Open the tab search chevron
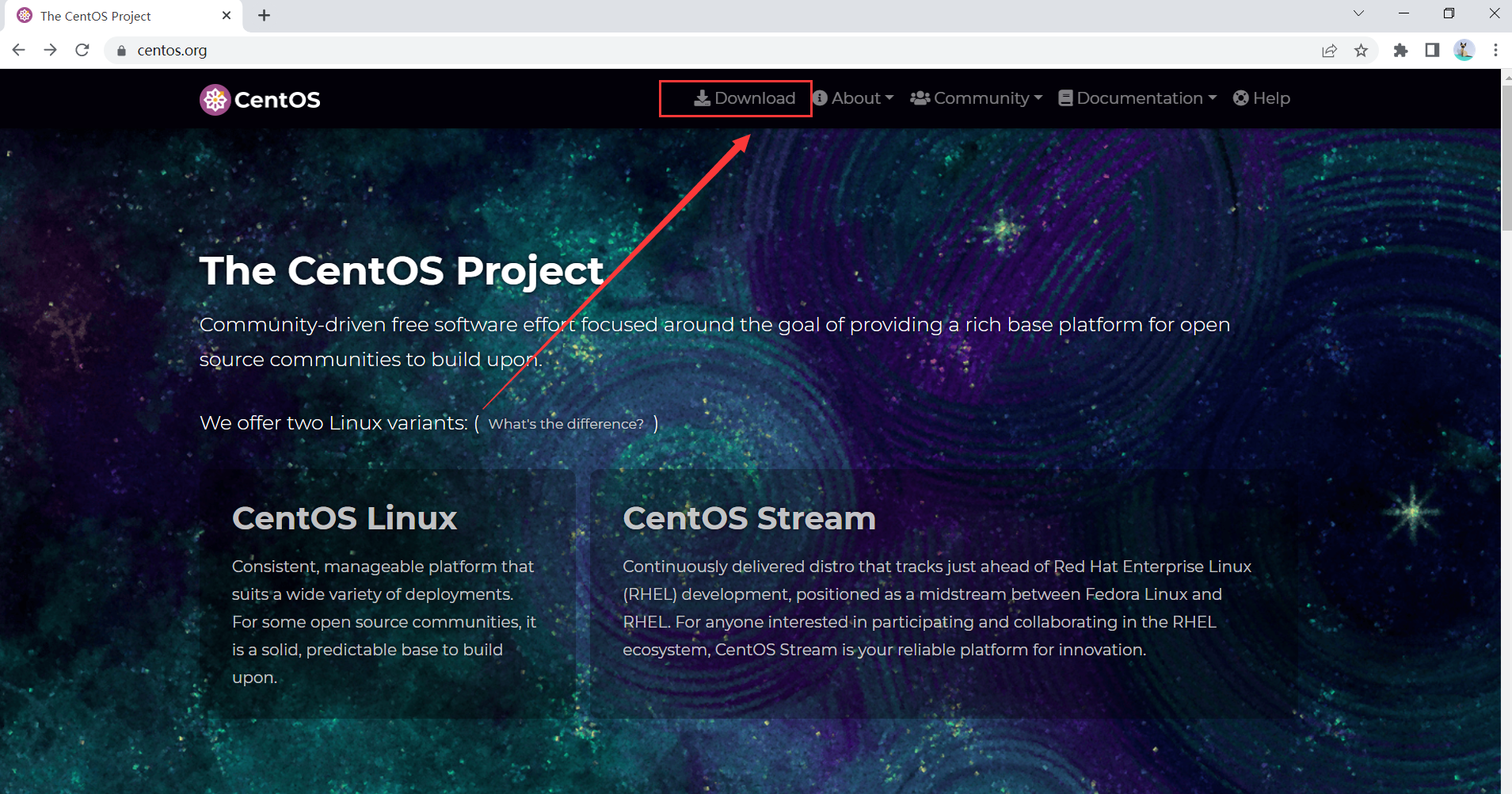The height and width of the screenshot is (794, 1512). click(x=1358, y=13)
